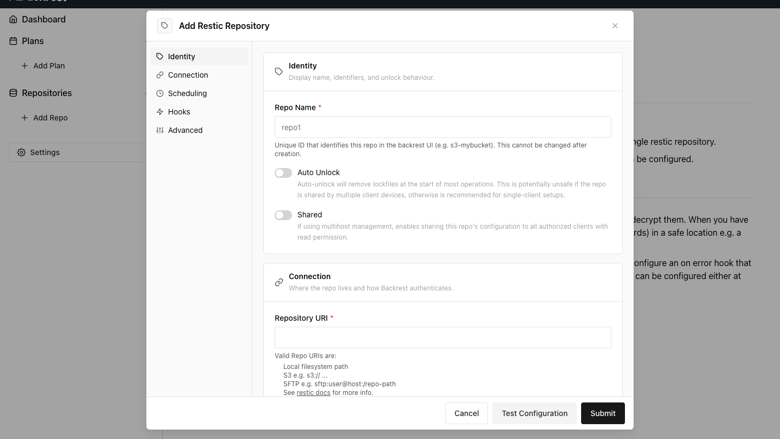Click the tag icon in Identity section header
Viewport: 780px width, 439px height.
[279, 72]
